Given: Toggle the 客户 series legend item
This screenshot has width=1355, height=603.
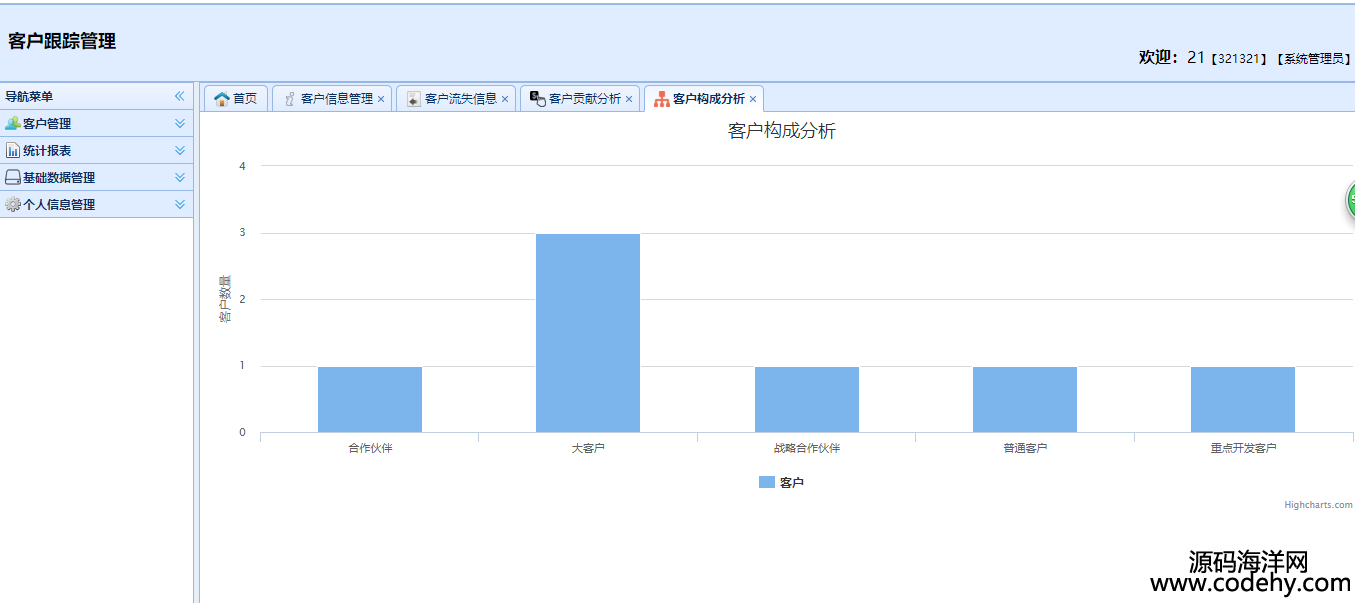Looking at the screenshot, I should (x=791, y=482).
